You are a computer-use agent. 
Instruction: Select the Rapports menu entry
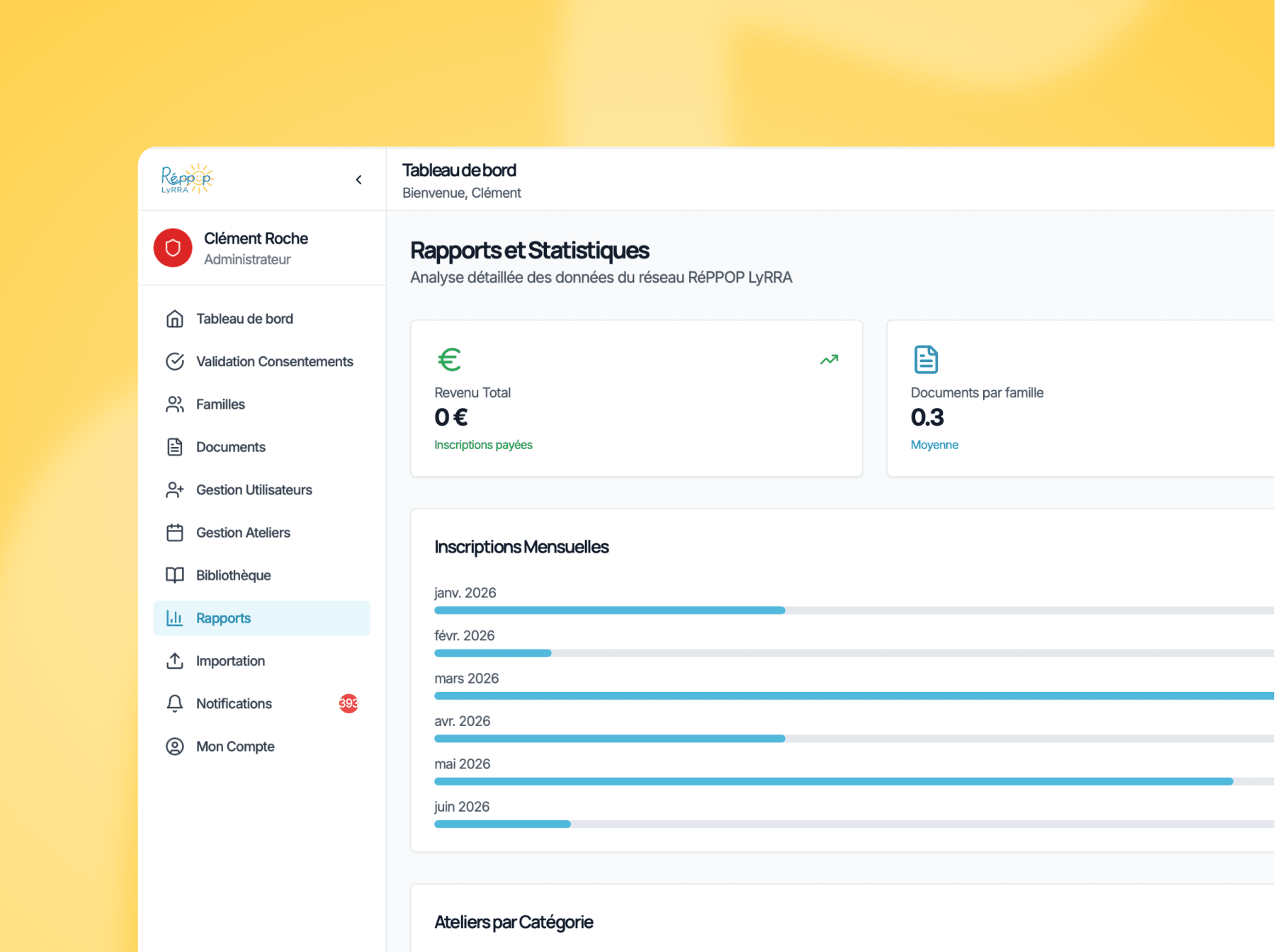pyautogui.click(x=262, y=618)
